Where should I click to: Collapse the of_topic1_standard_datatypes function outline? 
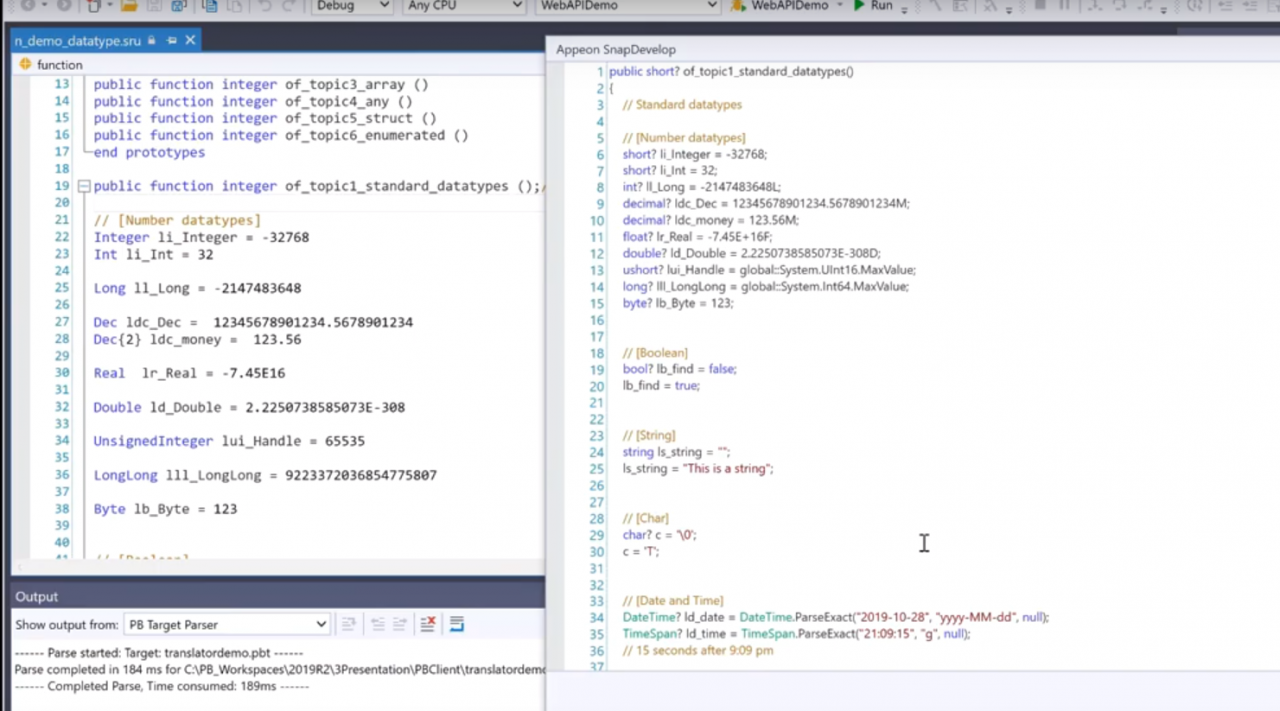84,186
